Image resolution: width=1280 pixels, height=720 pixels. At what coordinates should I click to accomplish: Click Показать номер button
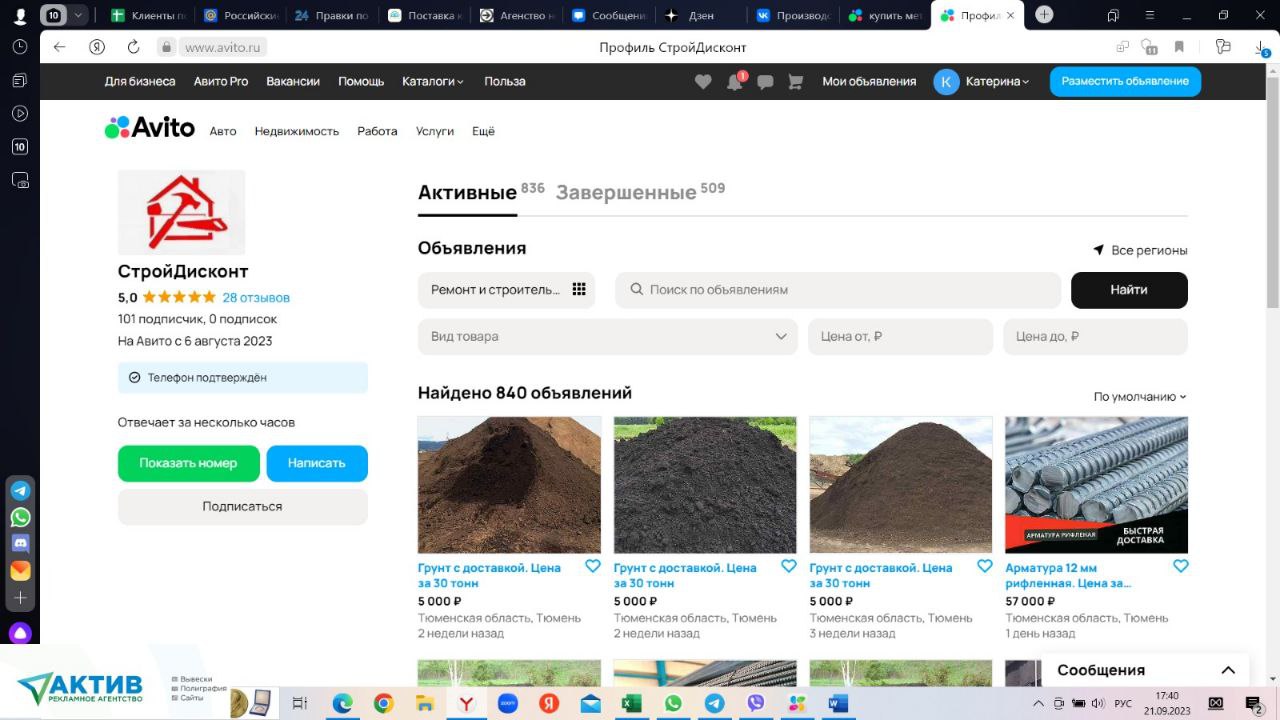click(188, 463)
